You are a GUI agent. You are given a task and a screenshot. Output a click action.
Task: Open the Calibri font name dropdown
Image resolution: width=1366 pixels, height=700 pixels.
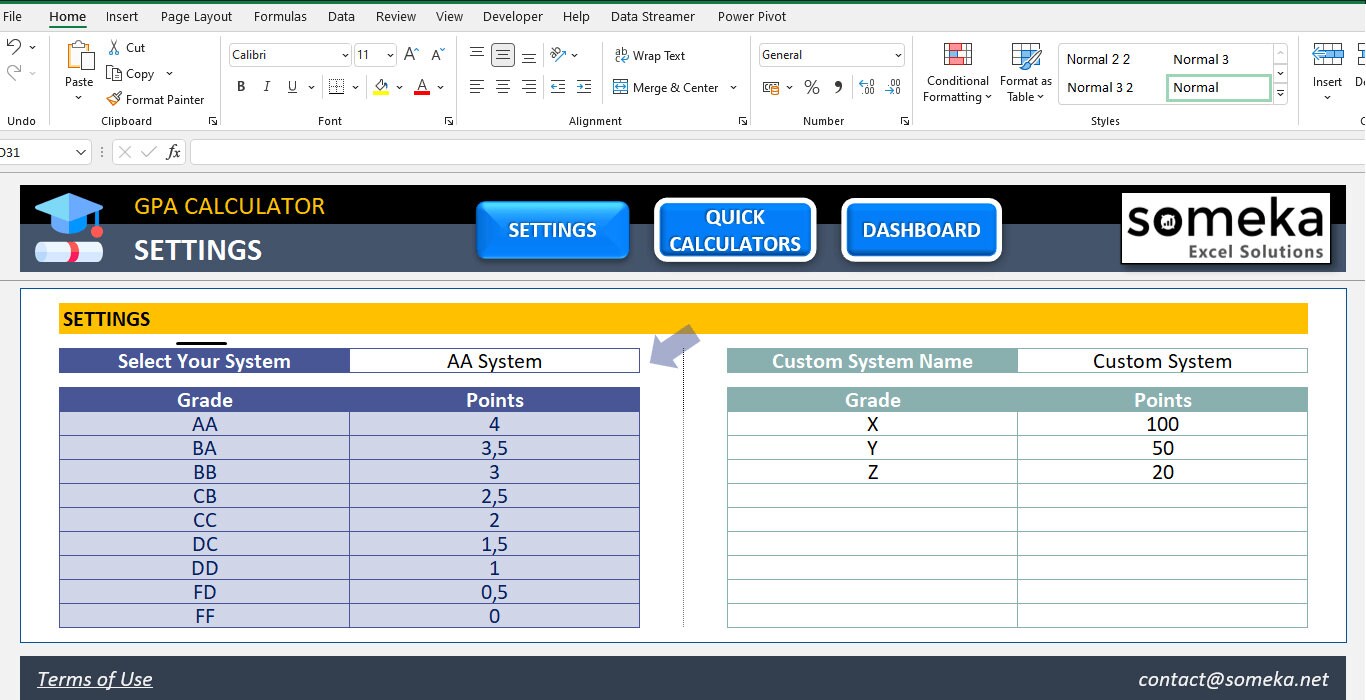coord(344,54)
